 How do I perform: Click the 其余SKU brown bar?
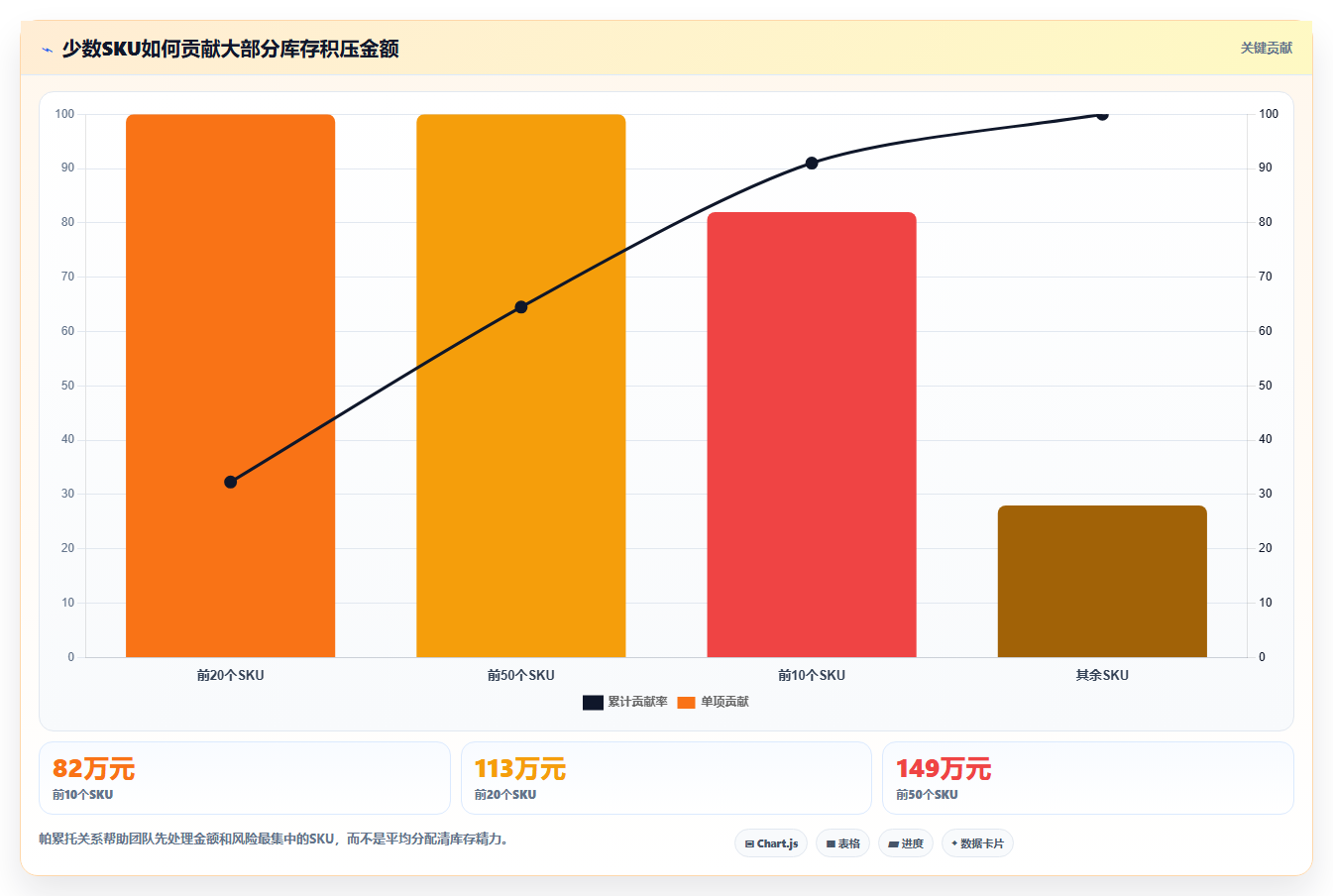point(1102,581)
